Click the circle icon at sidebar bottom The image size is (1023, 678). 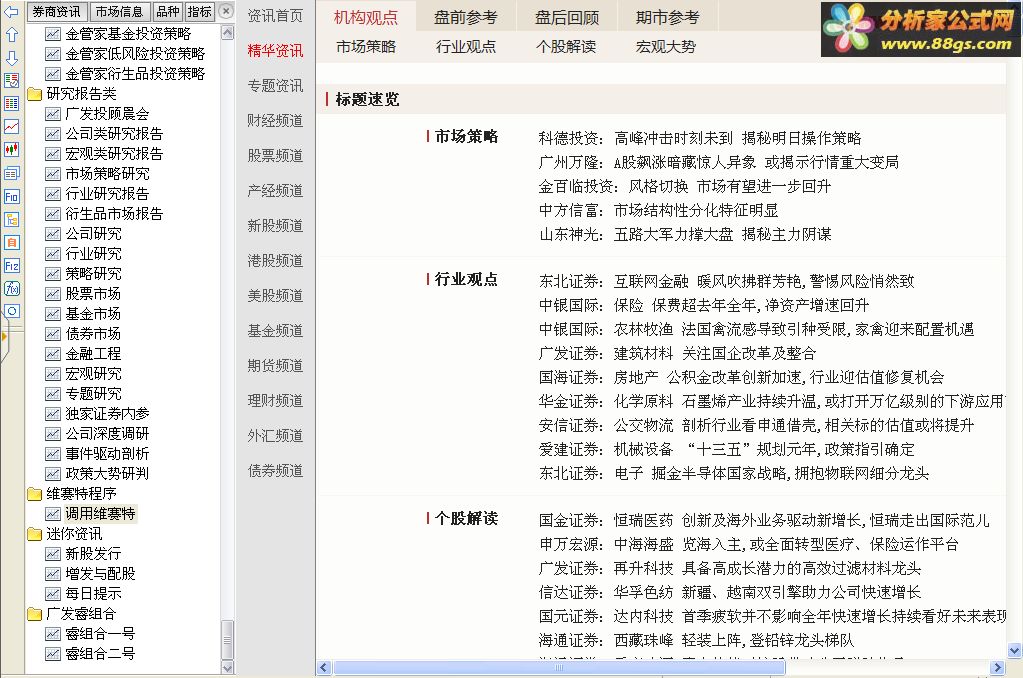point(11,311)
